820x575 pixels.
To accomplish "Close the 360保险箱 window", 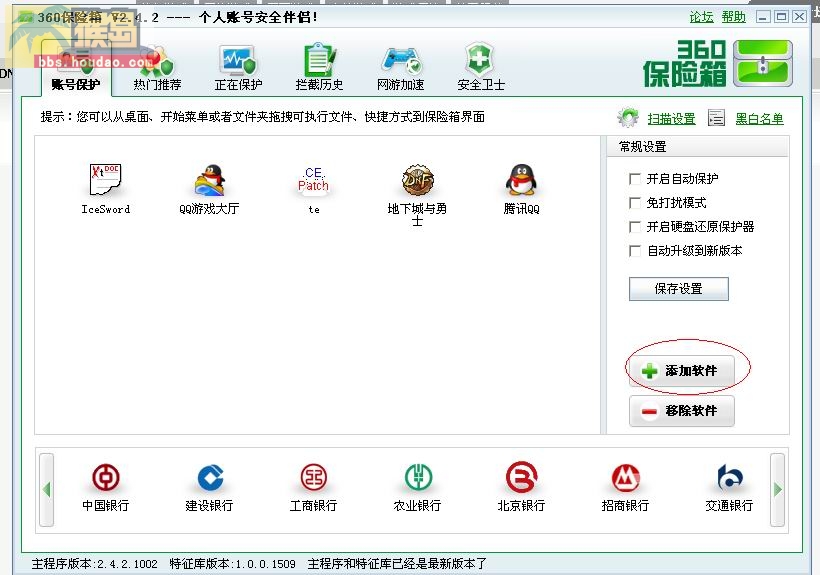I will [x=799, y=17].
